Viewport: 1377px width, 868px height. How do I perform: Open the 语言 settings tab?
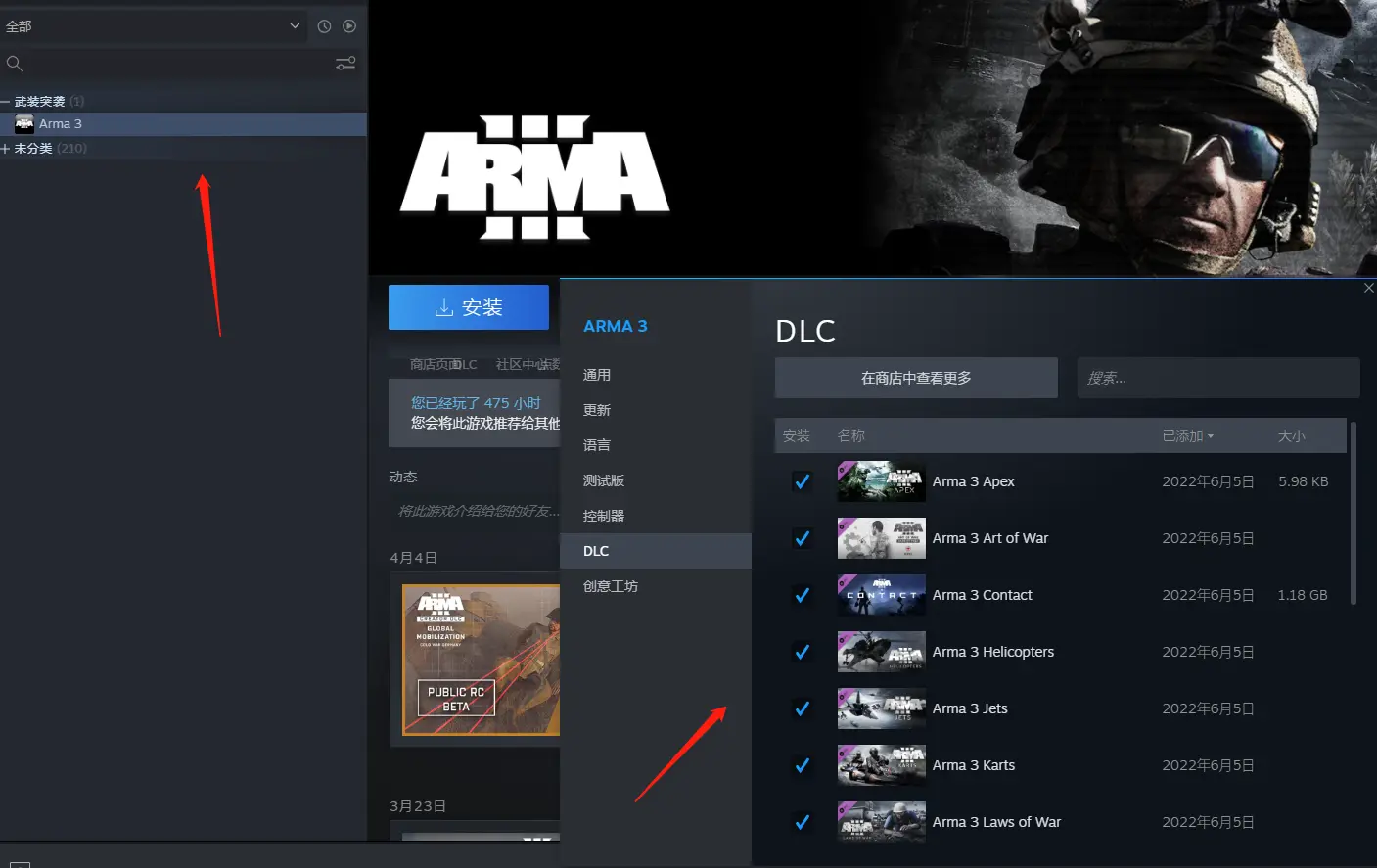pyautogui.click(x=656, y=445)
